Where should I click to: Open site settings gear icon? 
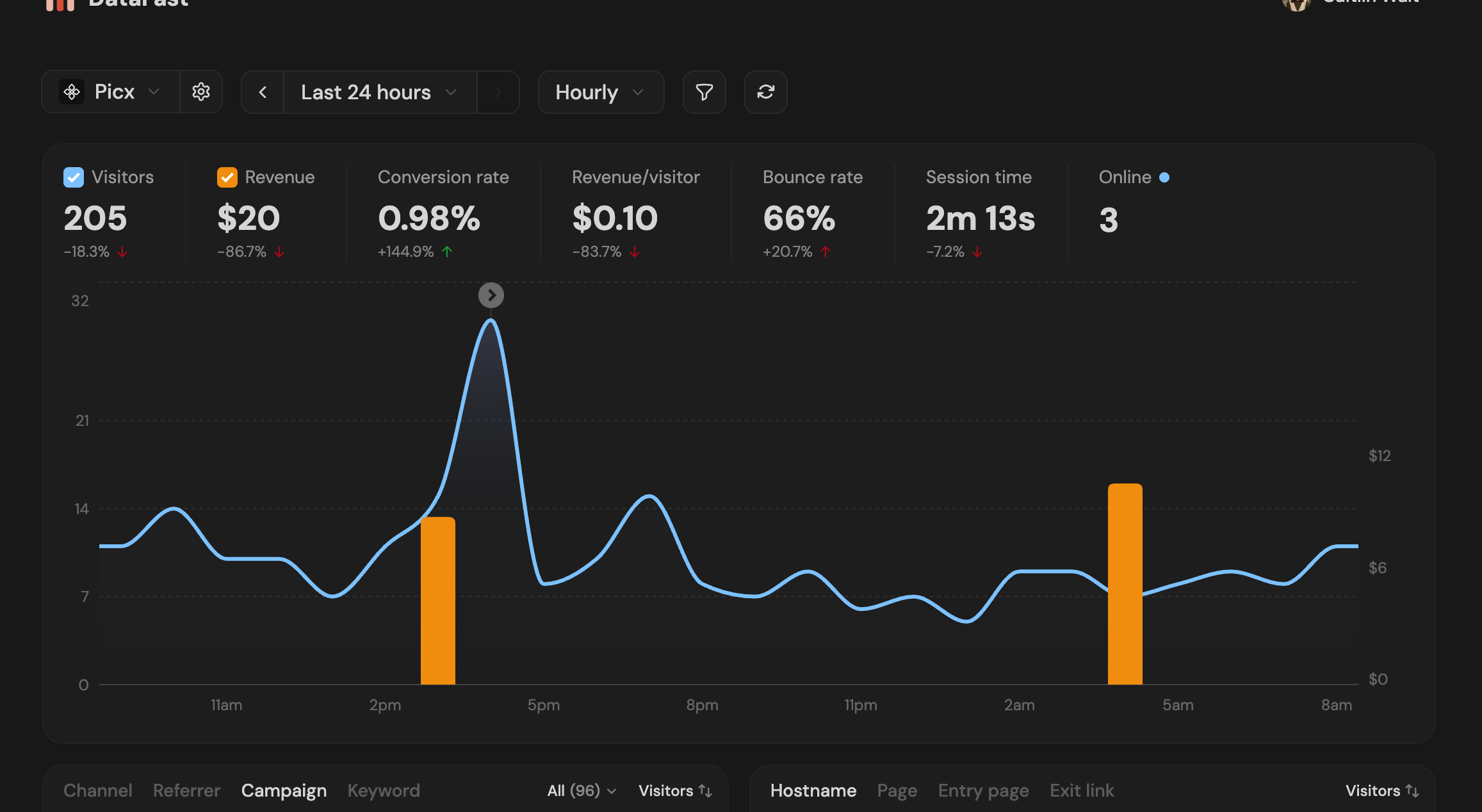pos(201,92)
